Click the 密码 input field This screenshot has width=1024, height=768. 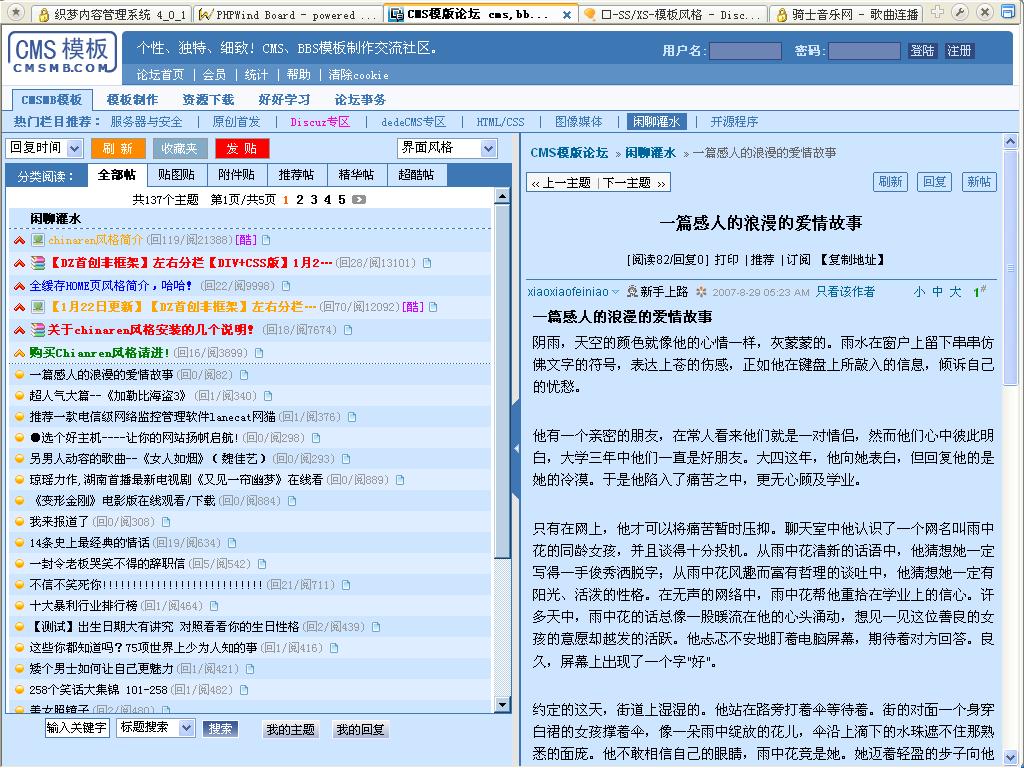point(864,51)
